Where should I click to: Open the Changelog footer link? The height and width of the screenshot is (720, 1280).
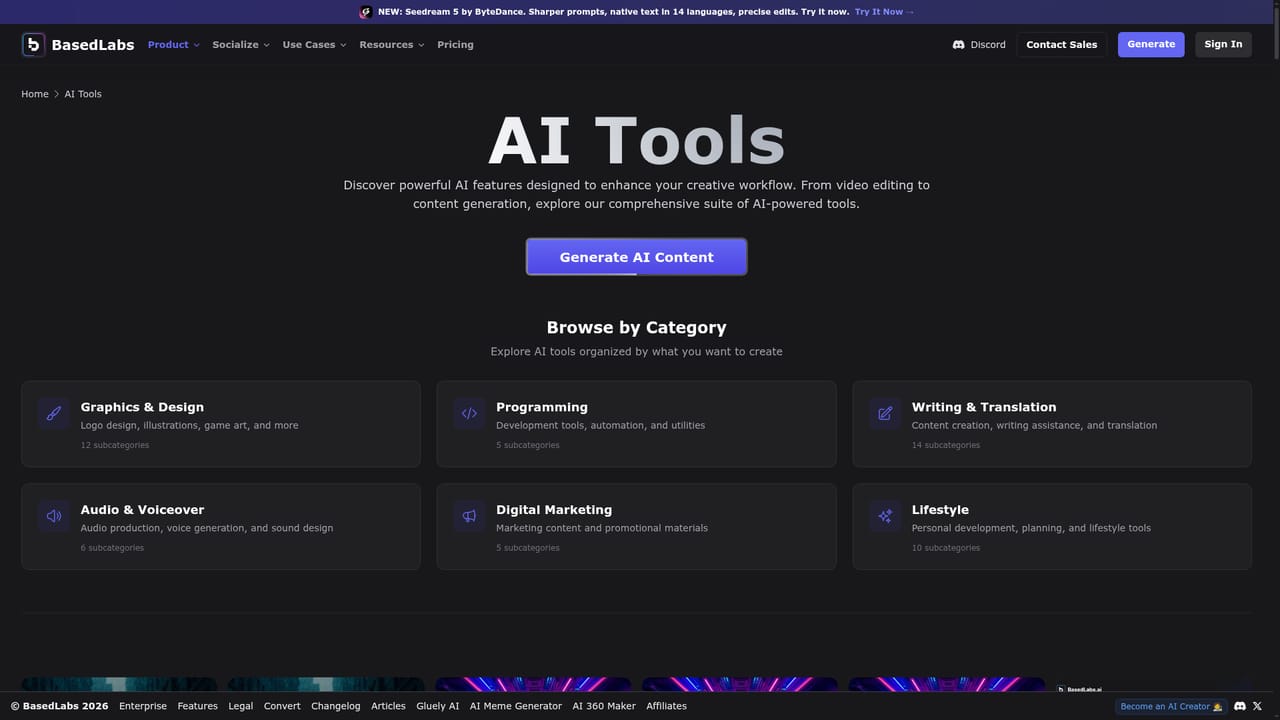pyautogui.click(x=336, y=706)
